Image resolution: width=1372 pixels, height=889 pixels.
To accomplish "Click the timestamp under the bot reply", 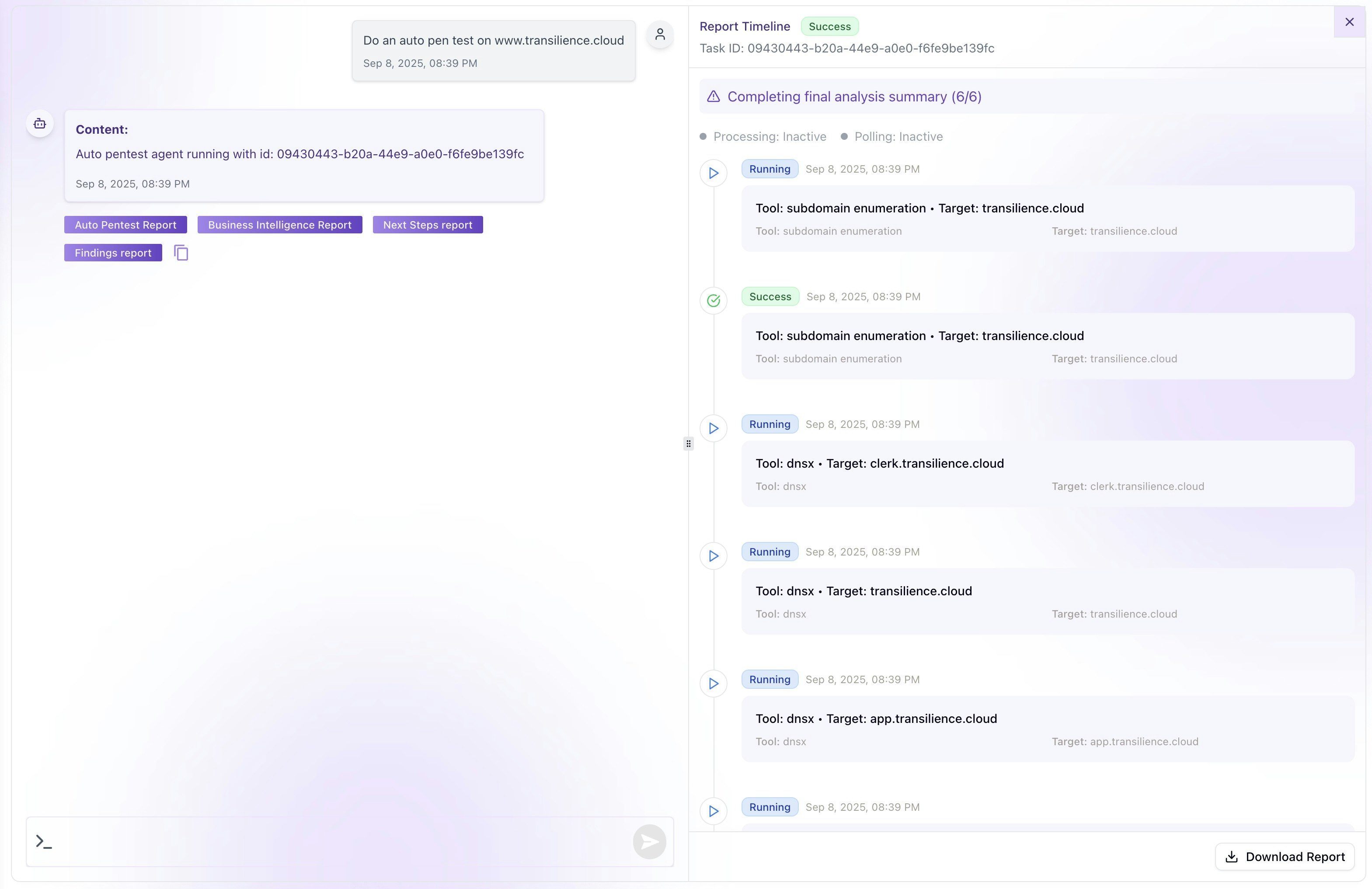I will (132, 184).
